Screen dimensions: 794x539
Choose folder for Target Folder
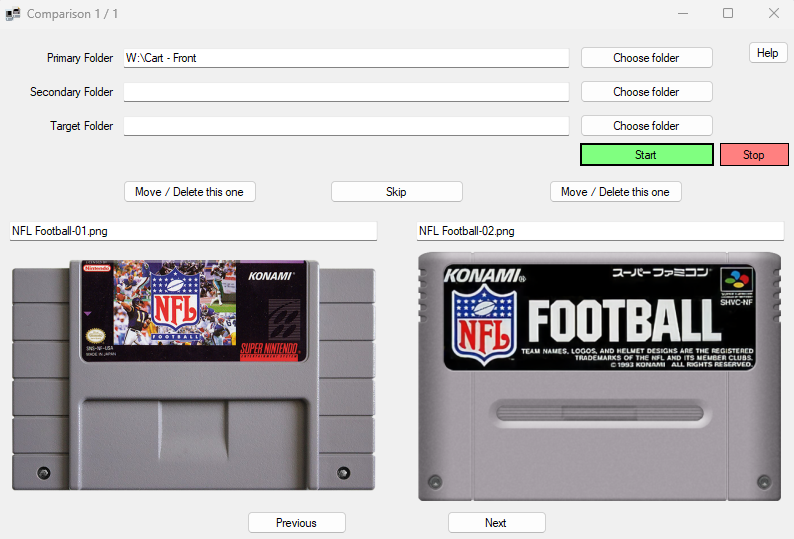[647, 126]
